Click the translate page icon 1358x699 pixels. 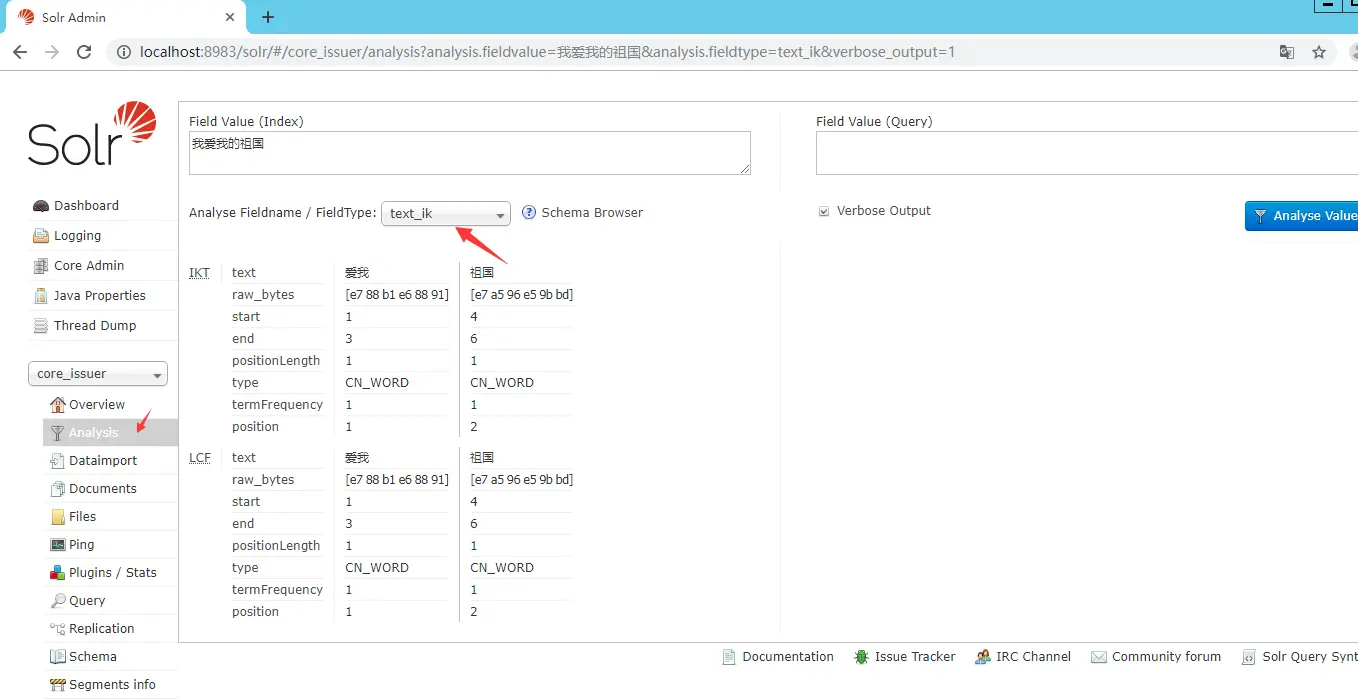click(1287, 52)
